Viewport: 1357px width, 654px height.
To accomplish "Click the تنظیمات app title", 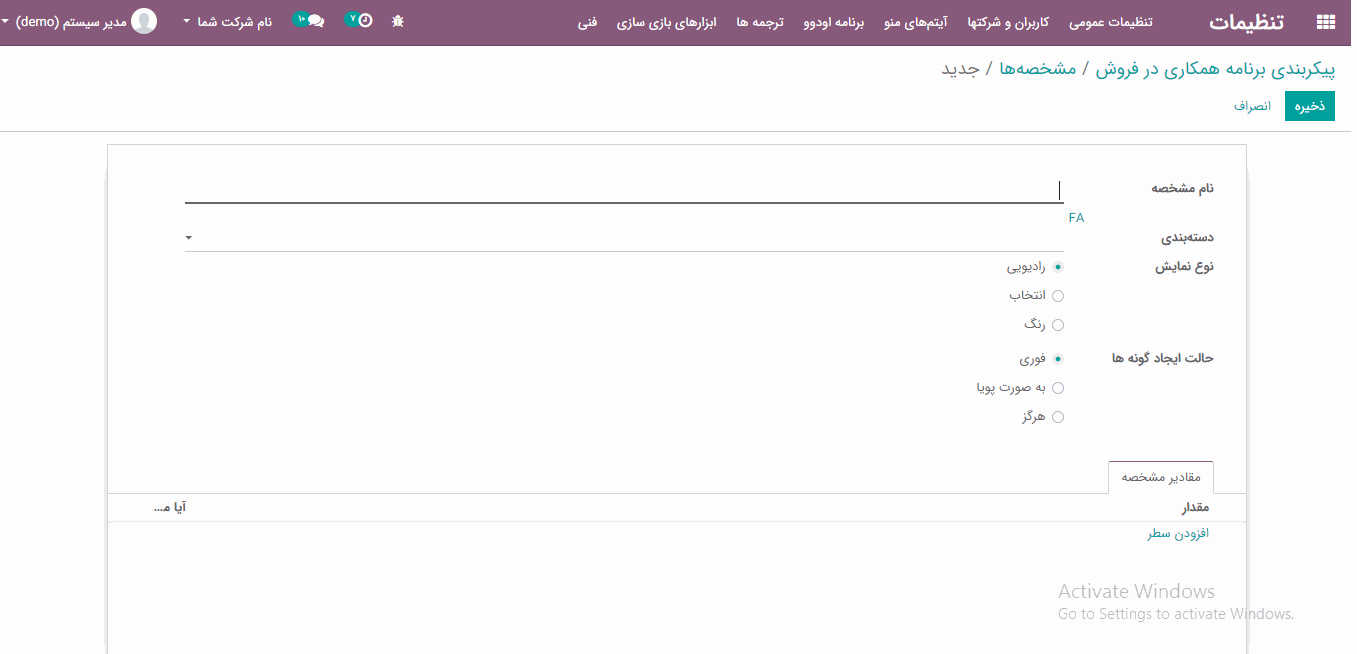I will click(x=1247, y=22).
